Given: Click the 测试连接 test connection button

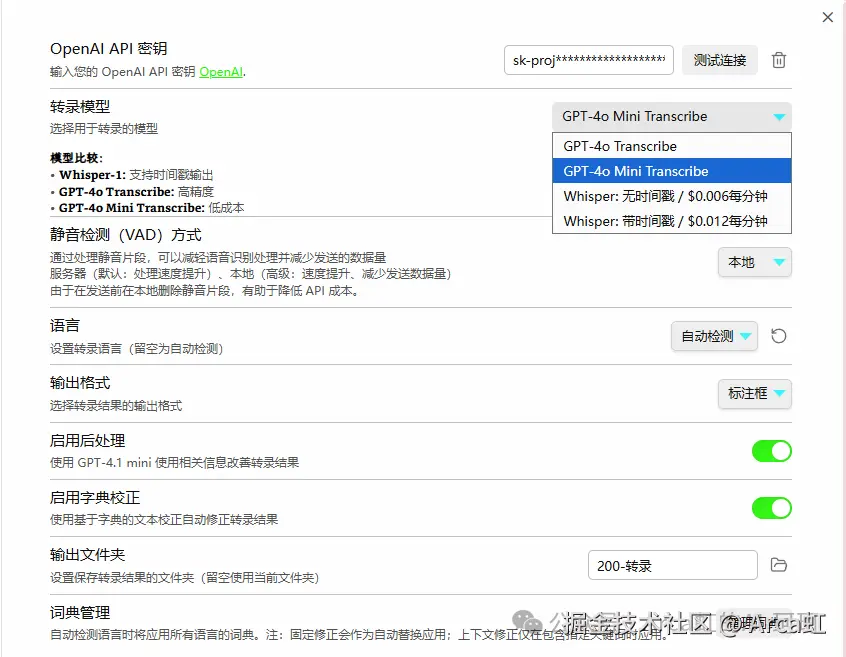Looking at the screenshot, I should (720, 60).
